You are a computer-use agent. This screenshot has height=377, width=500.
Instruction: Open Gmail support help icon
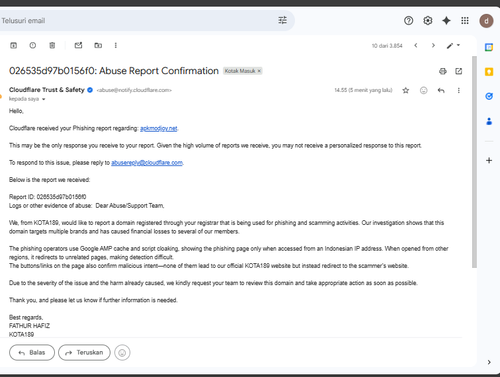(408, 21)
